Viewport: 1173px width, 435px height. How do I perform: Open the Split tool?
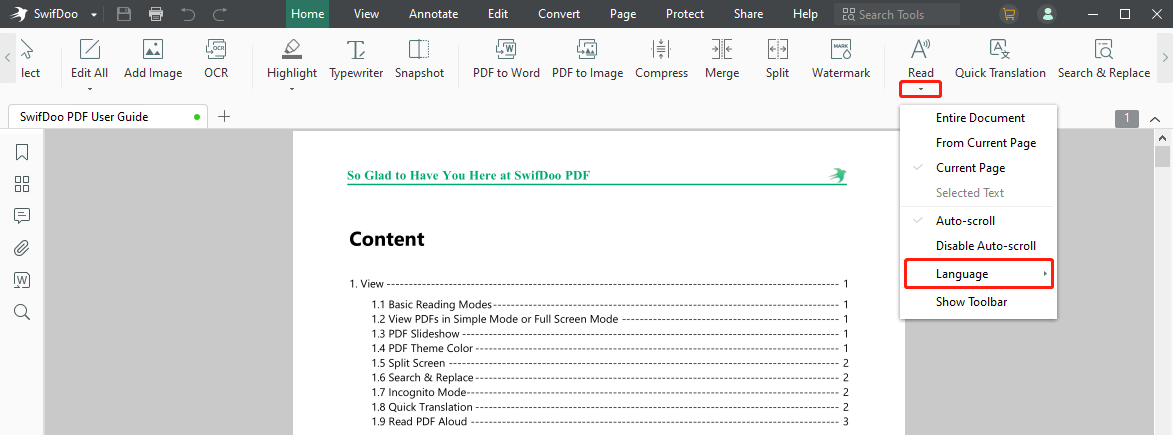coord(777,58)
